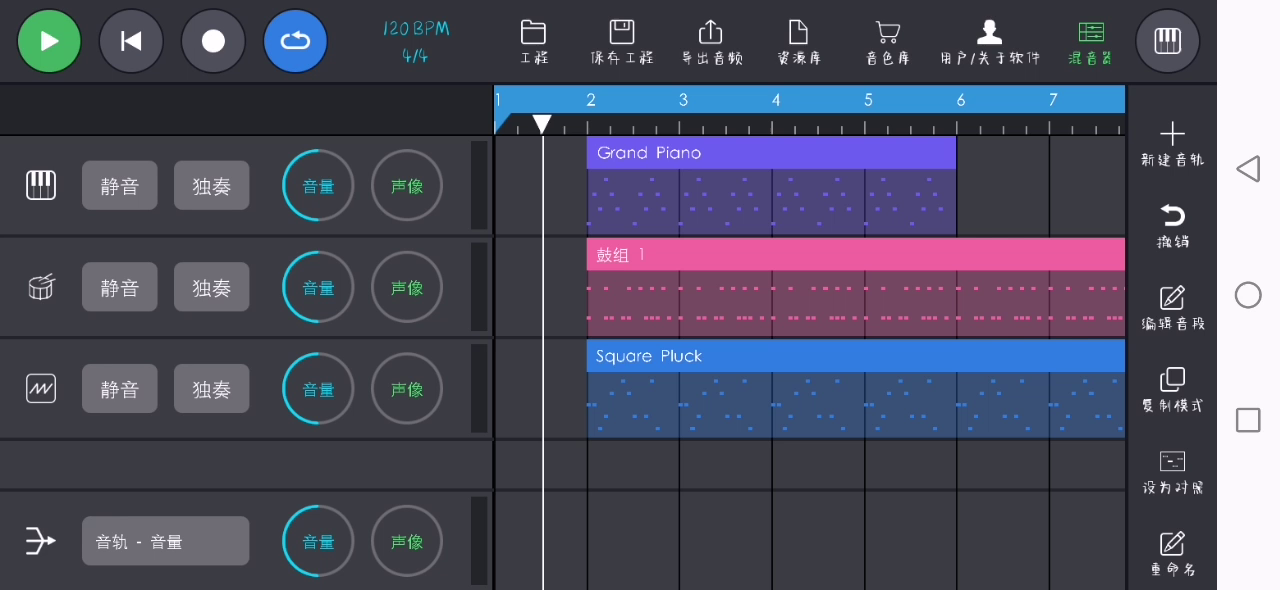Image resolution: width=1280 pixels, height=590 pixels.
Task: Open the sound library cart icon (音色库)
Action: [x=887, y=42]
